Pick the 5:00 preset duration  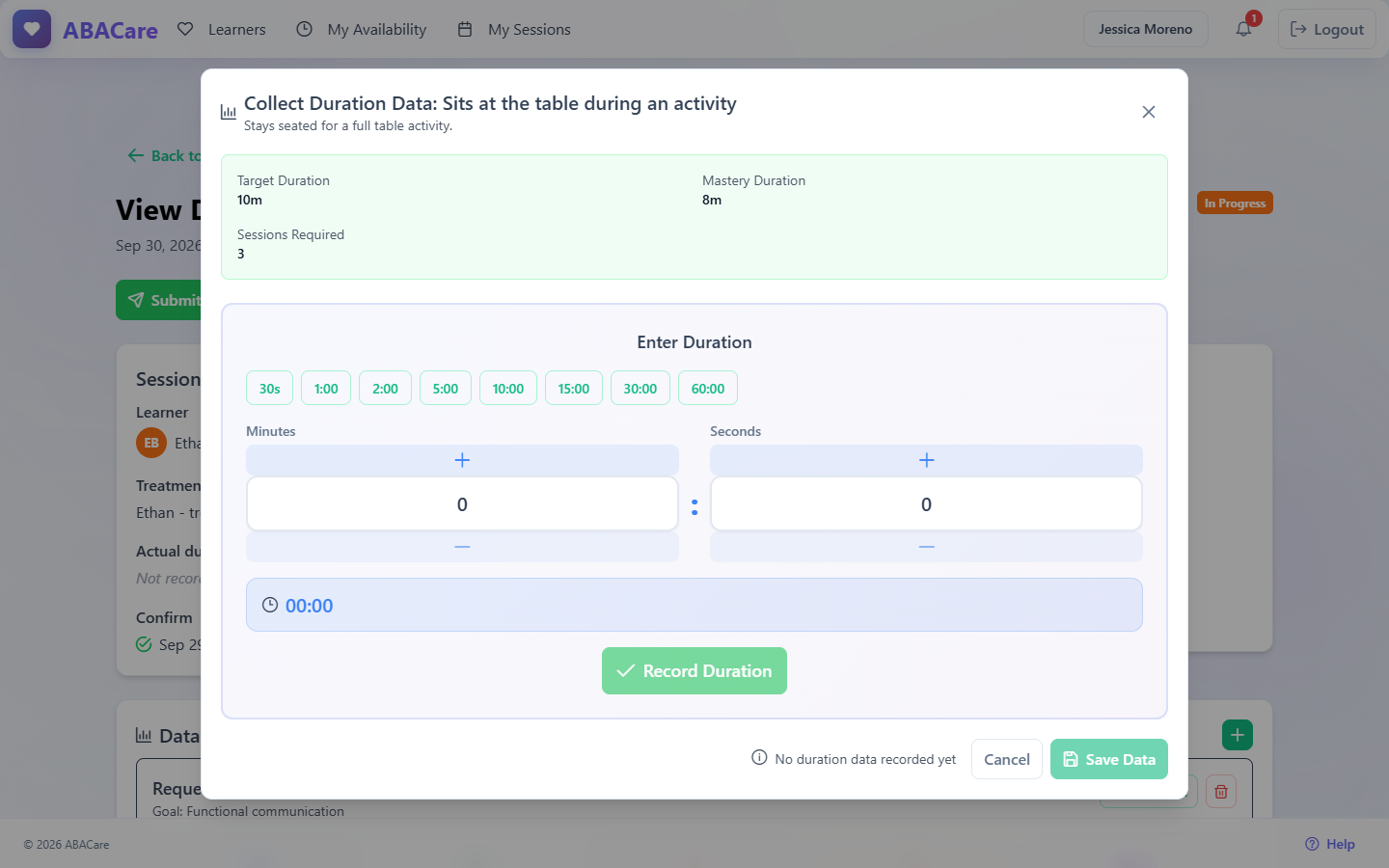[446, 389]
